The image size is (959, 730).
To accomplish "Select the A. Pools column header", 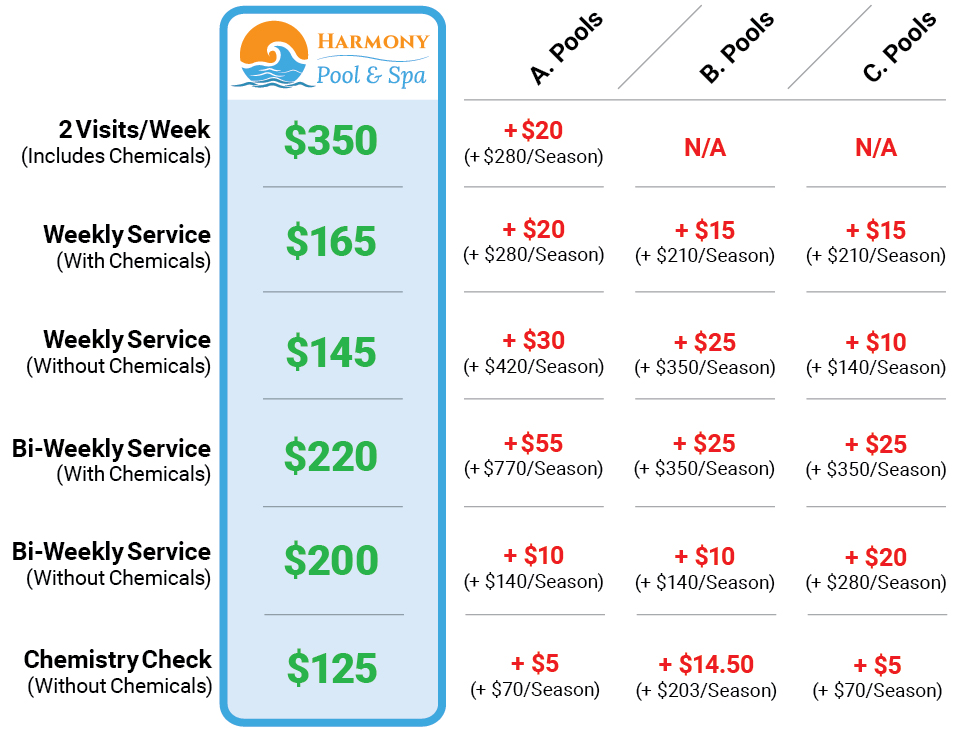I will 567,50.
